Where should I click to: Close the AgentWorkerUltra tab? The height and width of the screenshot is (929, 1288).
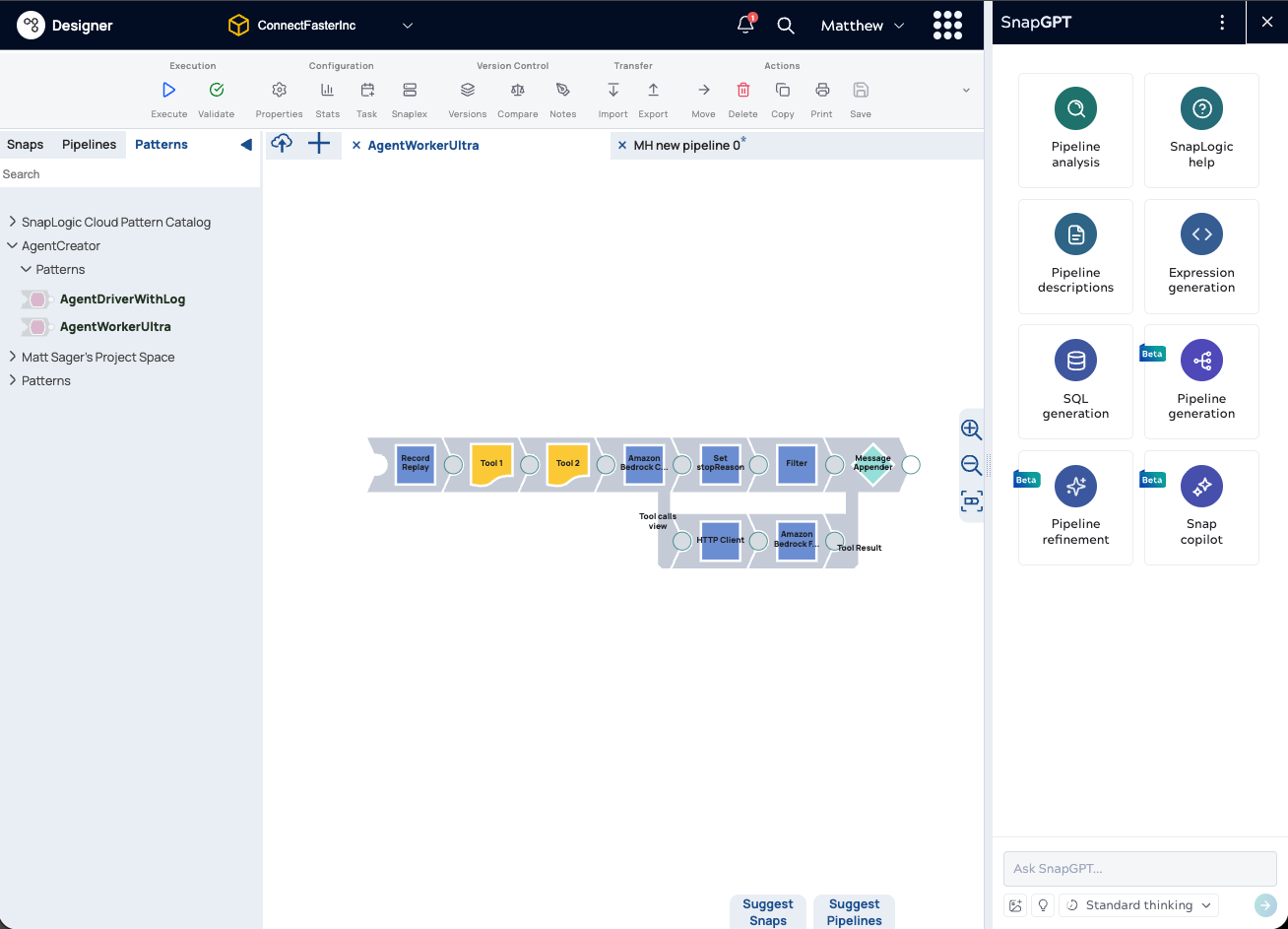(x=356, y=145)
